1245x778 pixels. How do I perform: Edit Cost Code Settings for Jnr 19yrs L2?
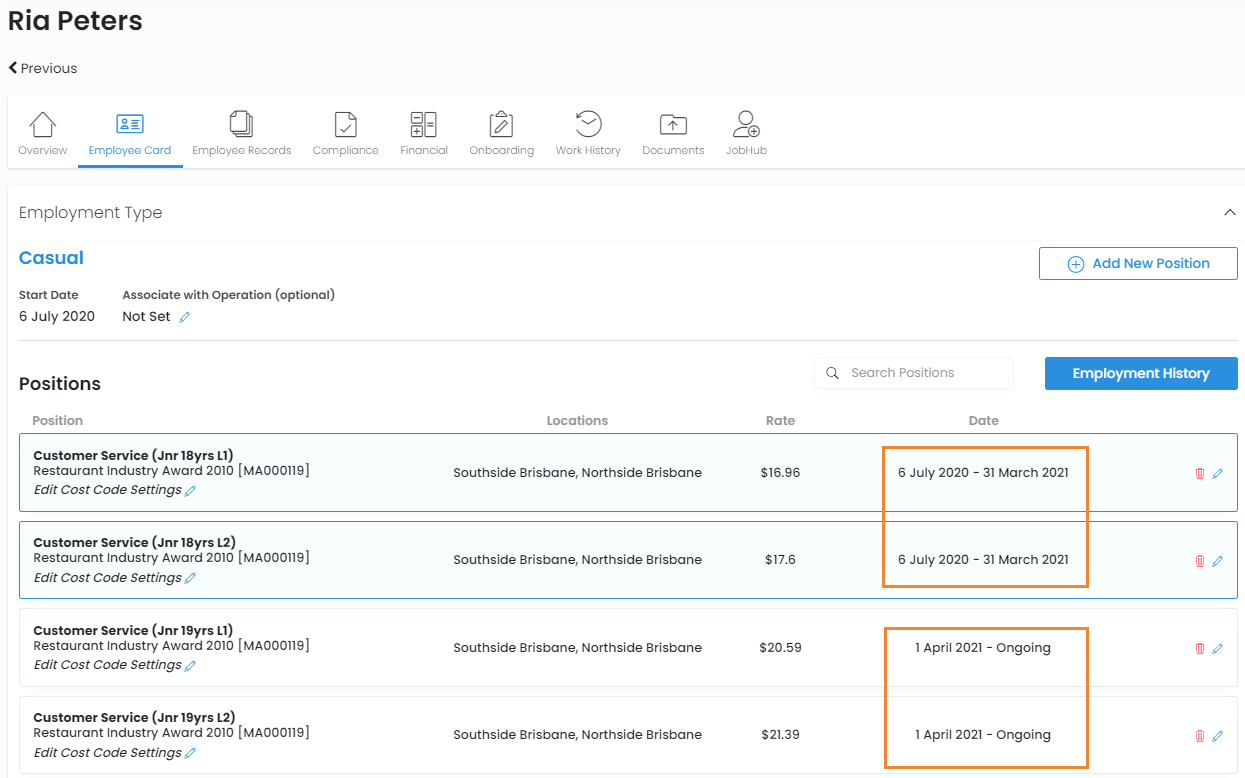(114, 753)
